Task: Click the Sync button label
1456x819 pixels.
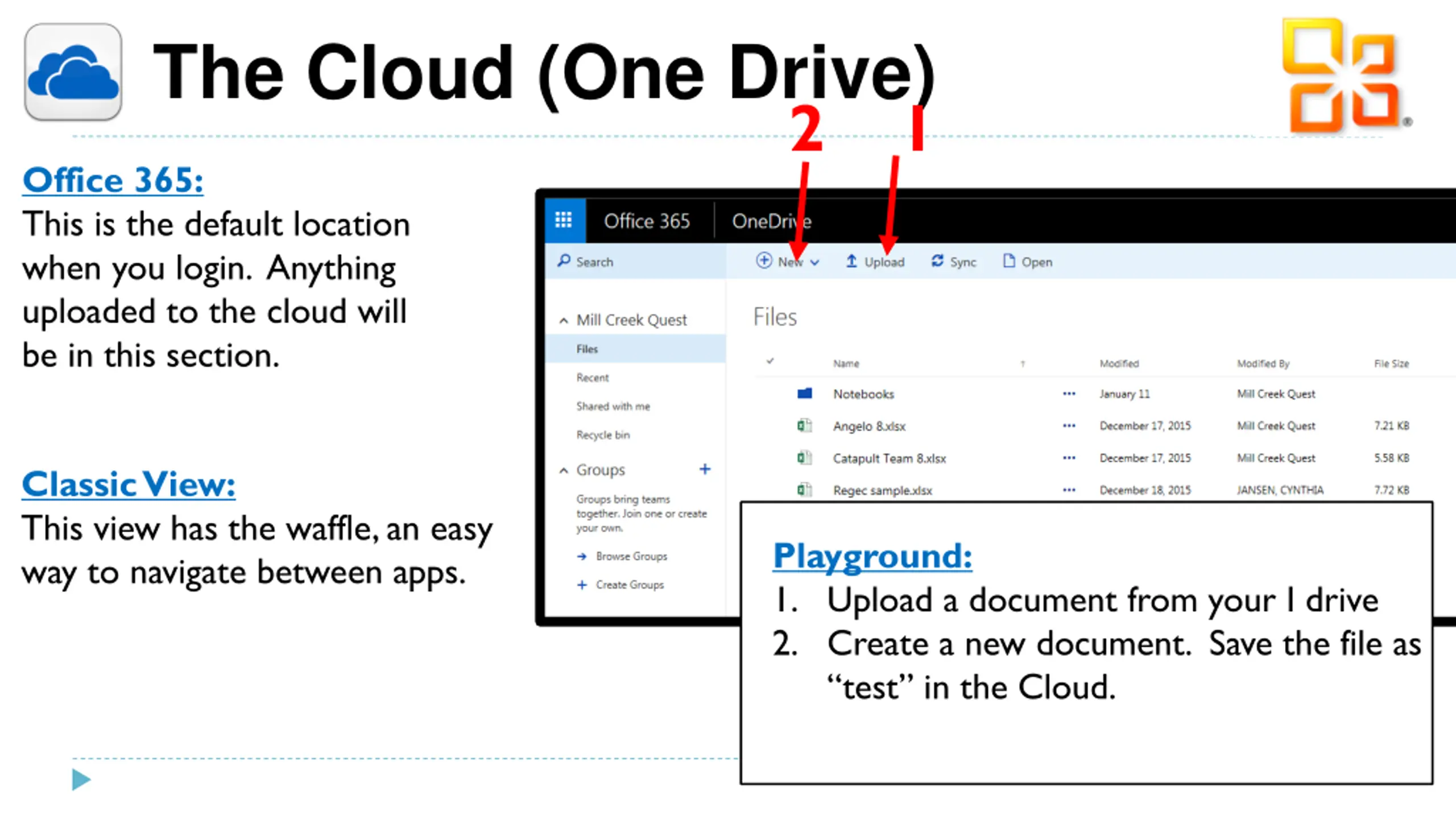Action: [963, 262]
